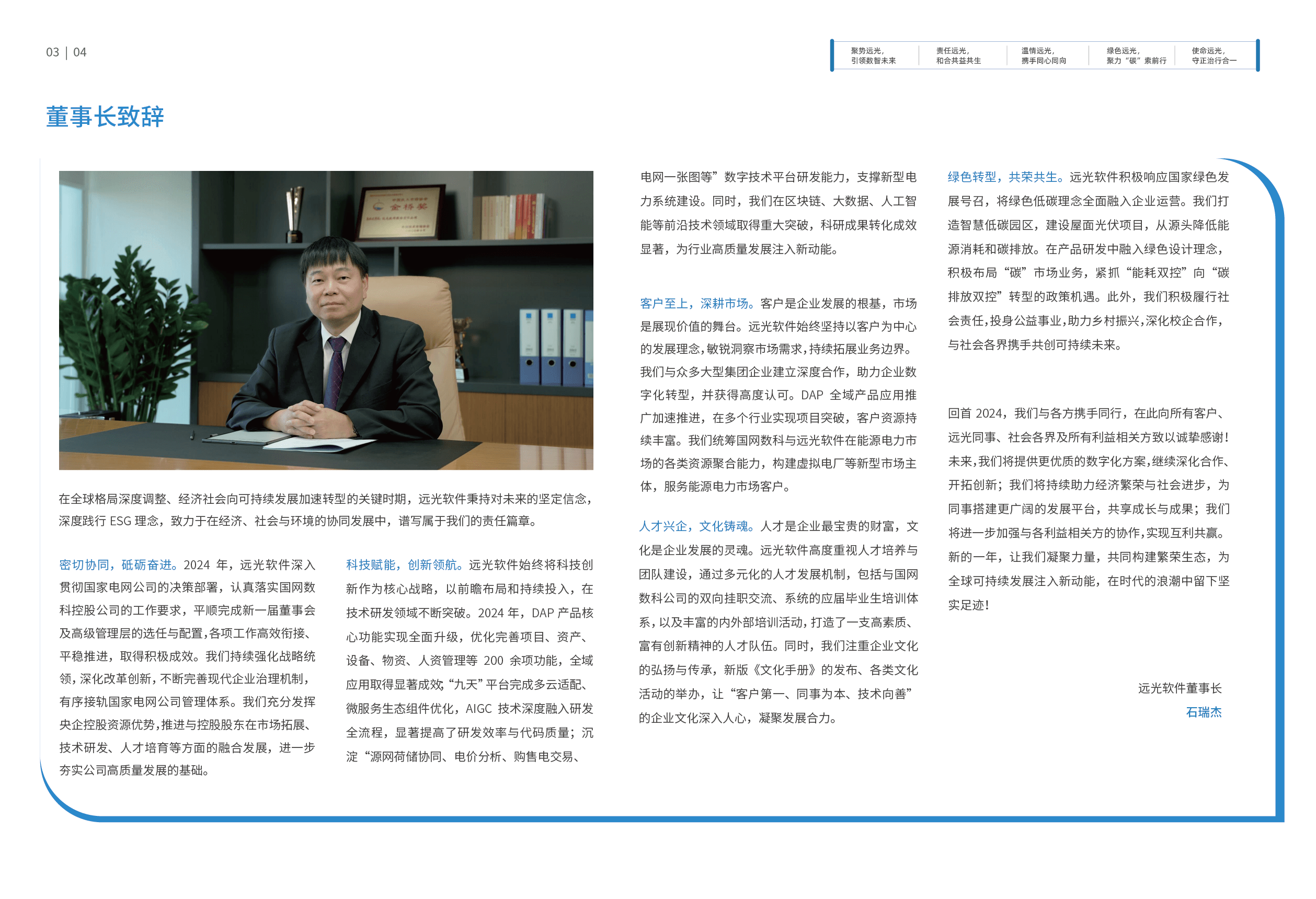
Task: Open the 温情远光，携手同心同向 tab
Action: 1043,55
